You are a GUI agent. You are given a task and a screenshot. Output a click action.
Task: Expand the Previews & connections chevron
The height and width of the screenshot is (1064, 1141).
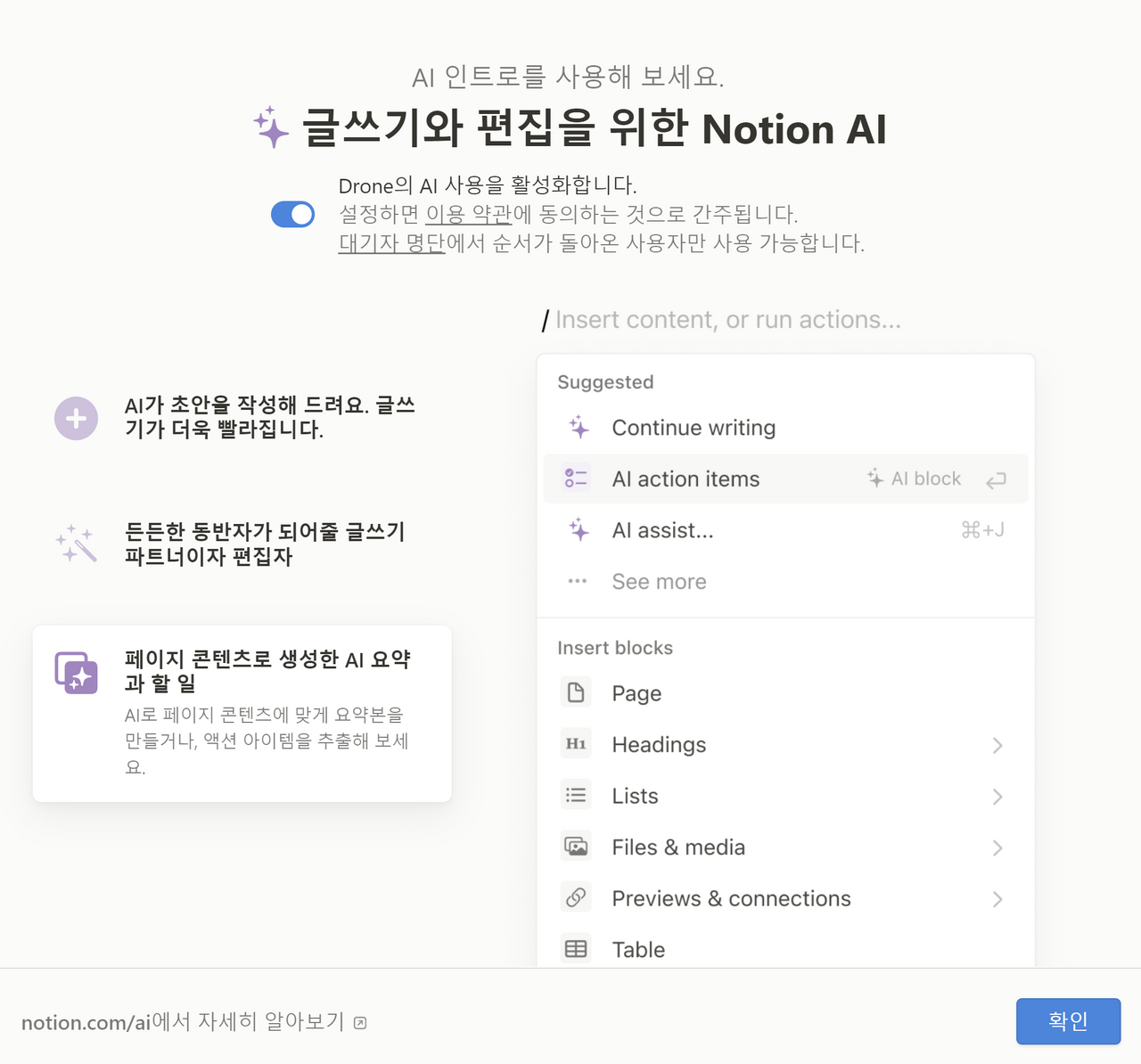point(997,899)
